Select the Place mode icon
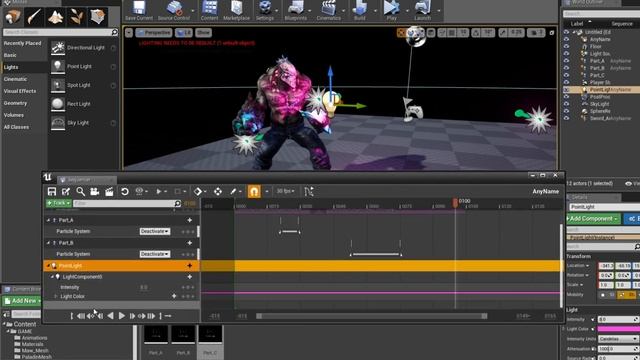 pos(13,17)
